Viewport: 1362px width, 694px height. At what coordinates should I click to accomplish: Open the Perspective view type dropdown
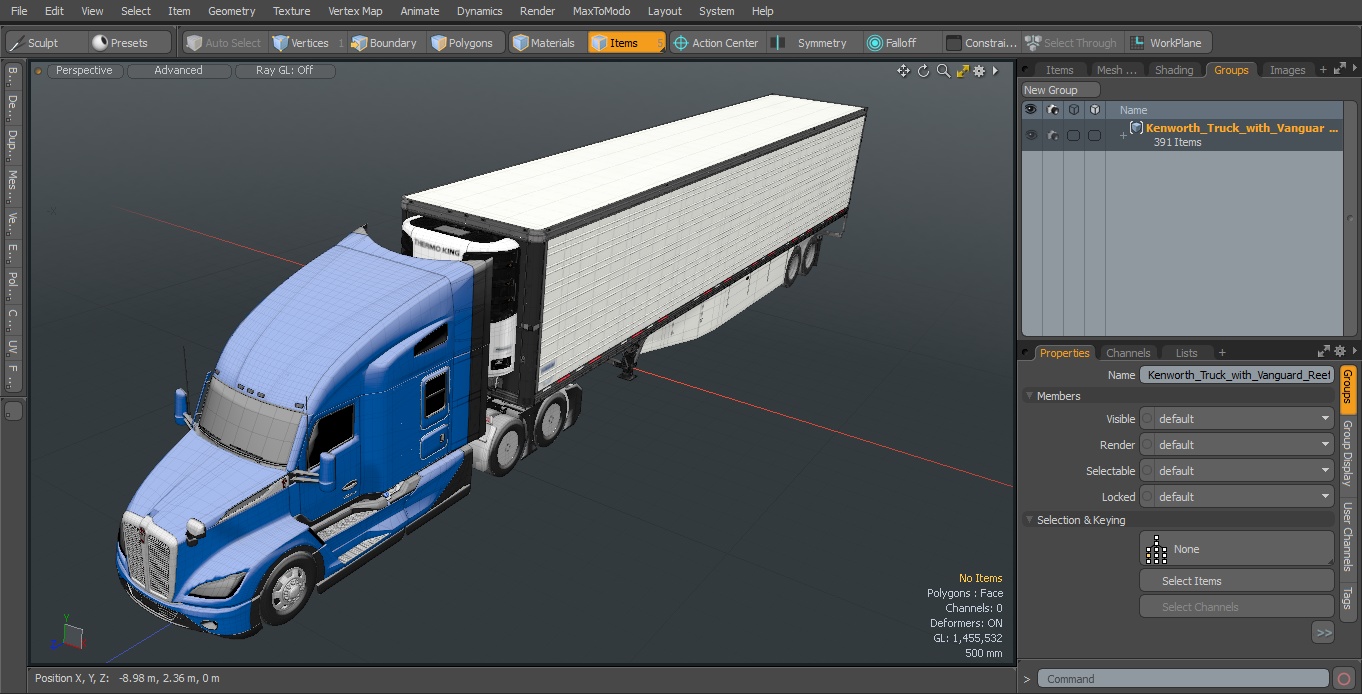[84, 71]
